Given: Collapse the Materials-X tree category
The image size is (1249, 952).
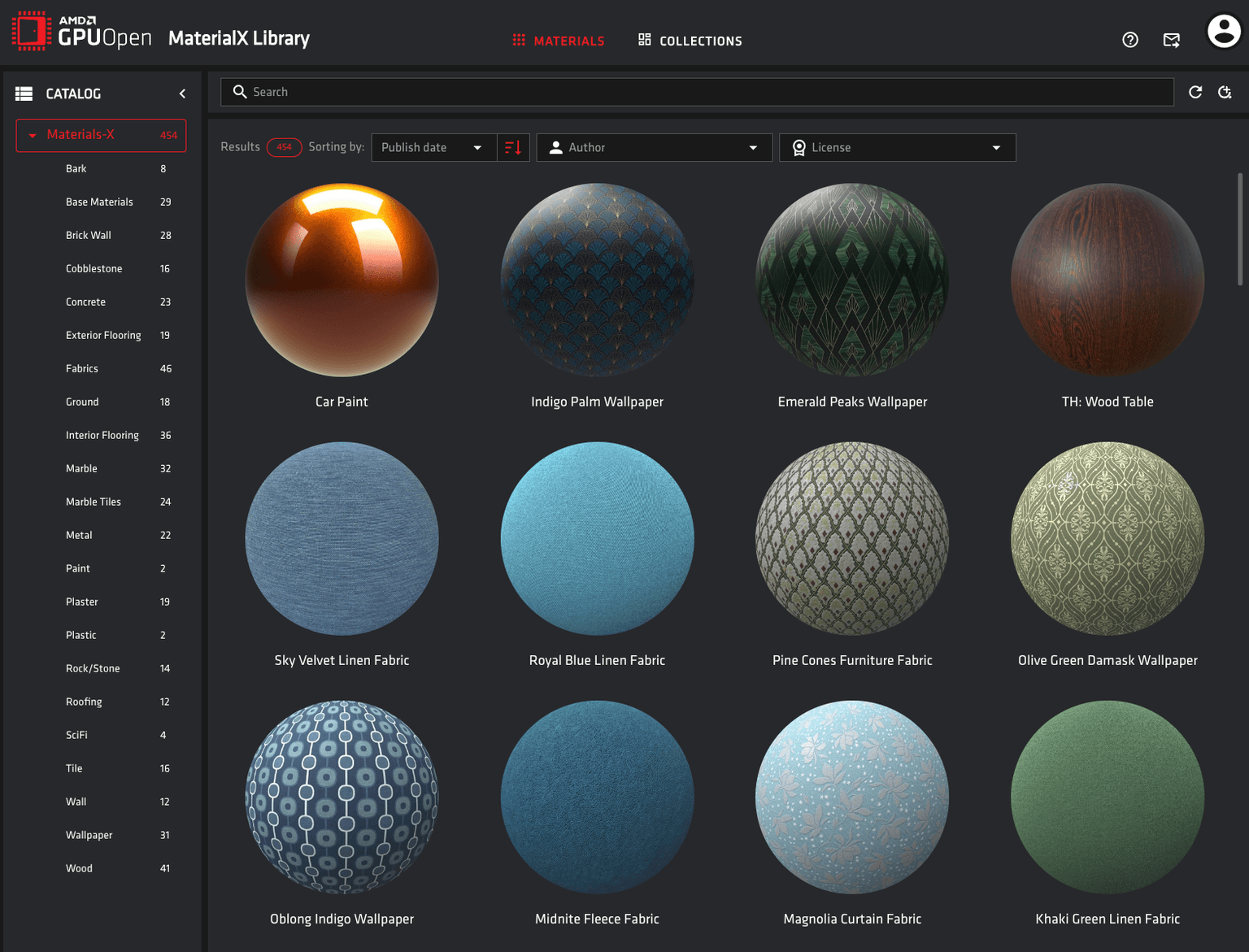Looking at the screenshot, I should tap(33, 136).
